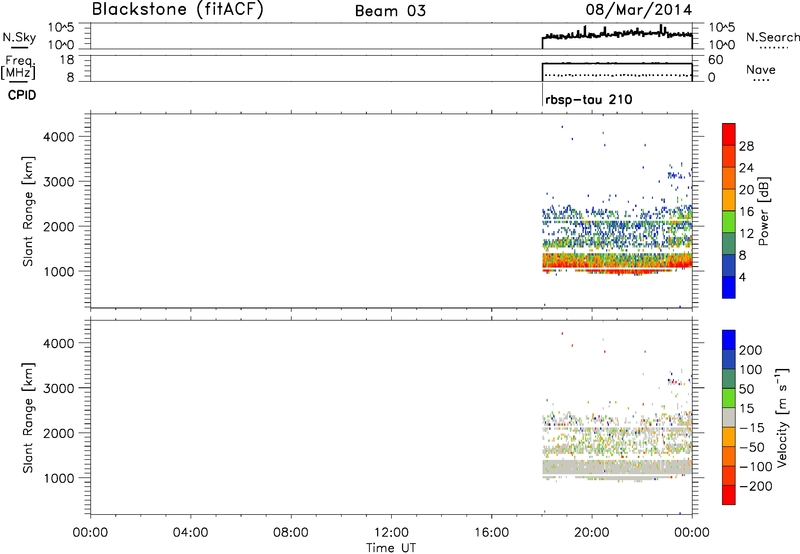Click the "200" label on the Velocity colorbar
800x554 pixels.
751,350
